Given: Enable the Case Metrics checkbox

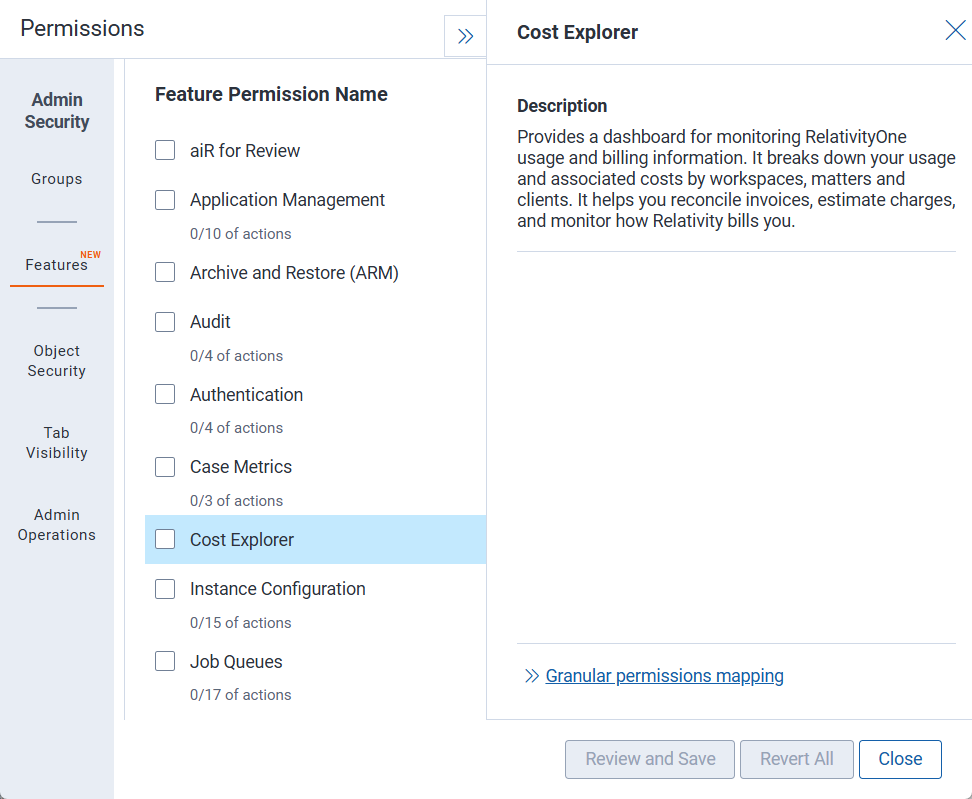Looking at the screenshot, I should pyautogui.click(x=165, y=467).
